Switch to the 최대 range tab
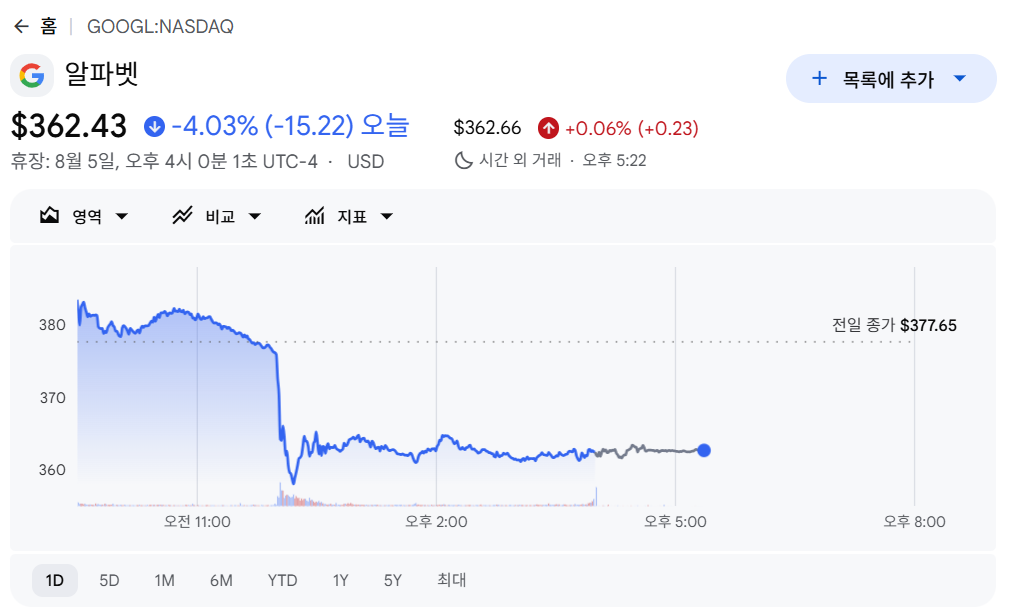 point(451,580)
